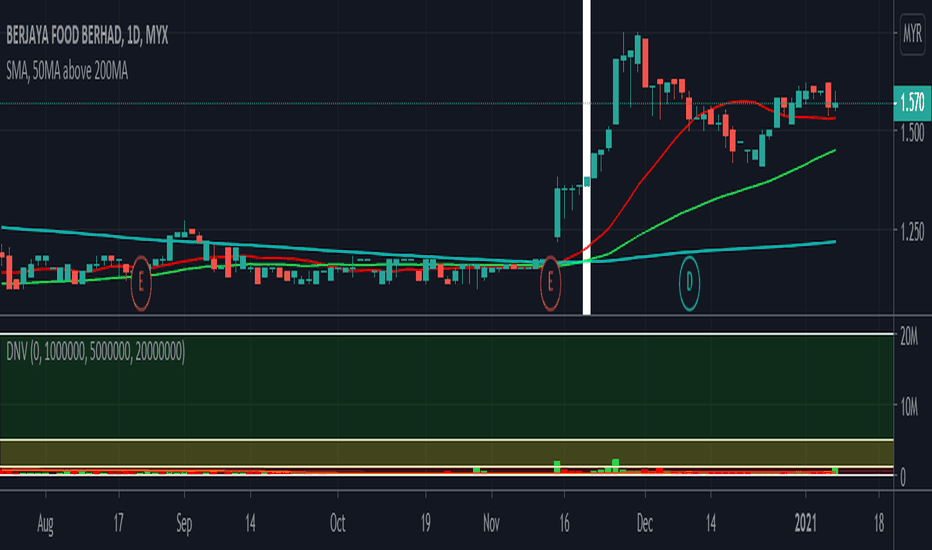Click the 16 date label after Nov
The image size is (932, 550).
564,524
